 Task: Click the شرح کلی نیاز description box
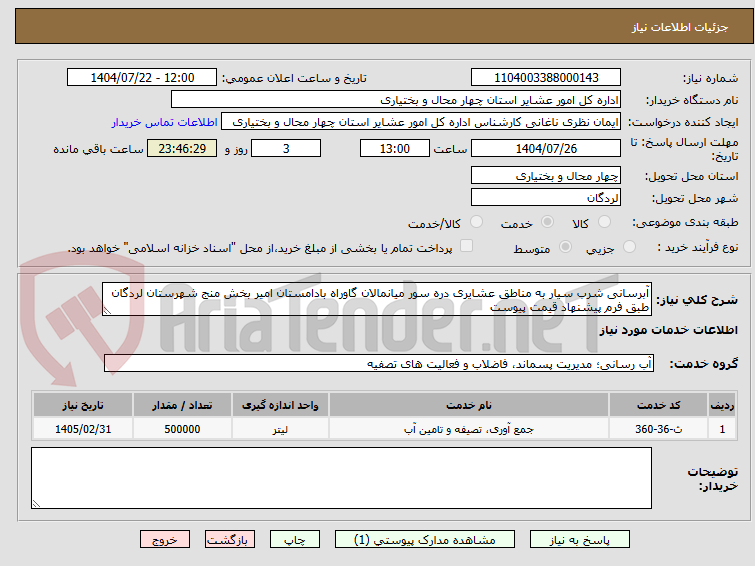point(377,300)
